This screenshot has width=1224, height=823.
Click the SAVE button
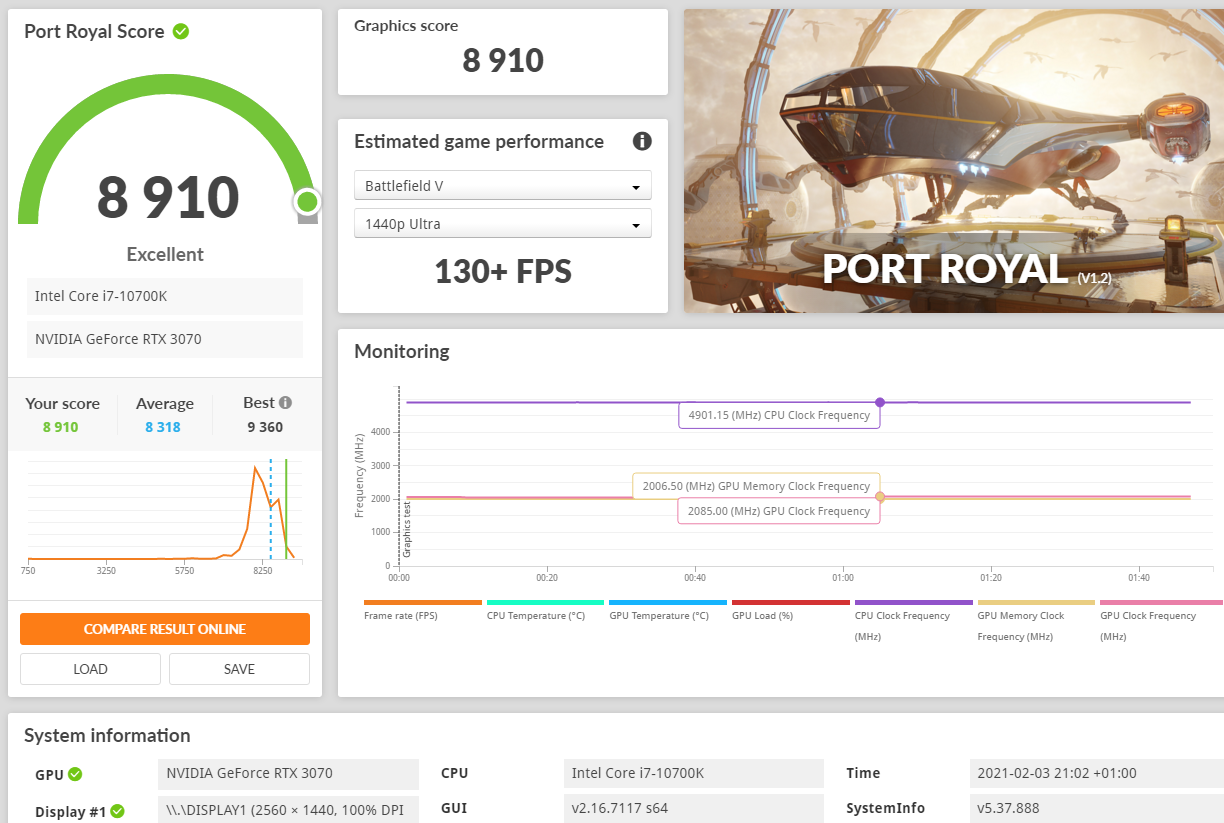coord(239,669)
